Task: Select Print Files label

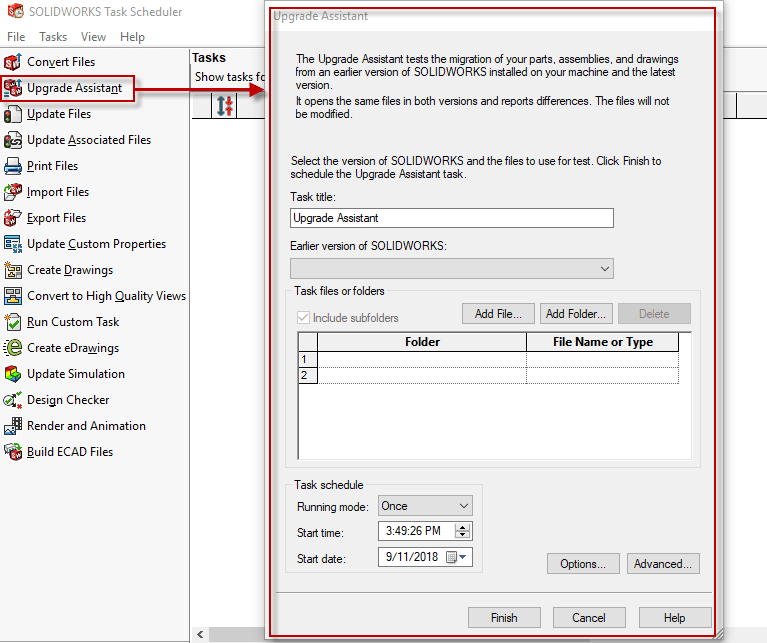Action: pyautogui.click(x=52, y=166)
